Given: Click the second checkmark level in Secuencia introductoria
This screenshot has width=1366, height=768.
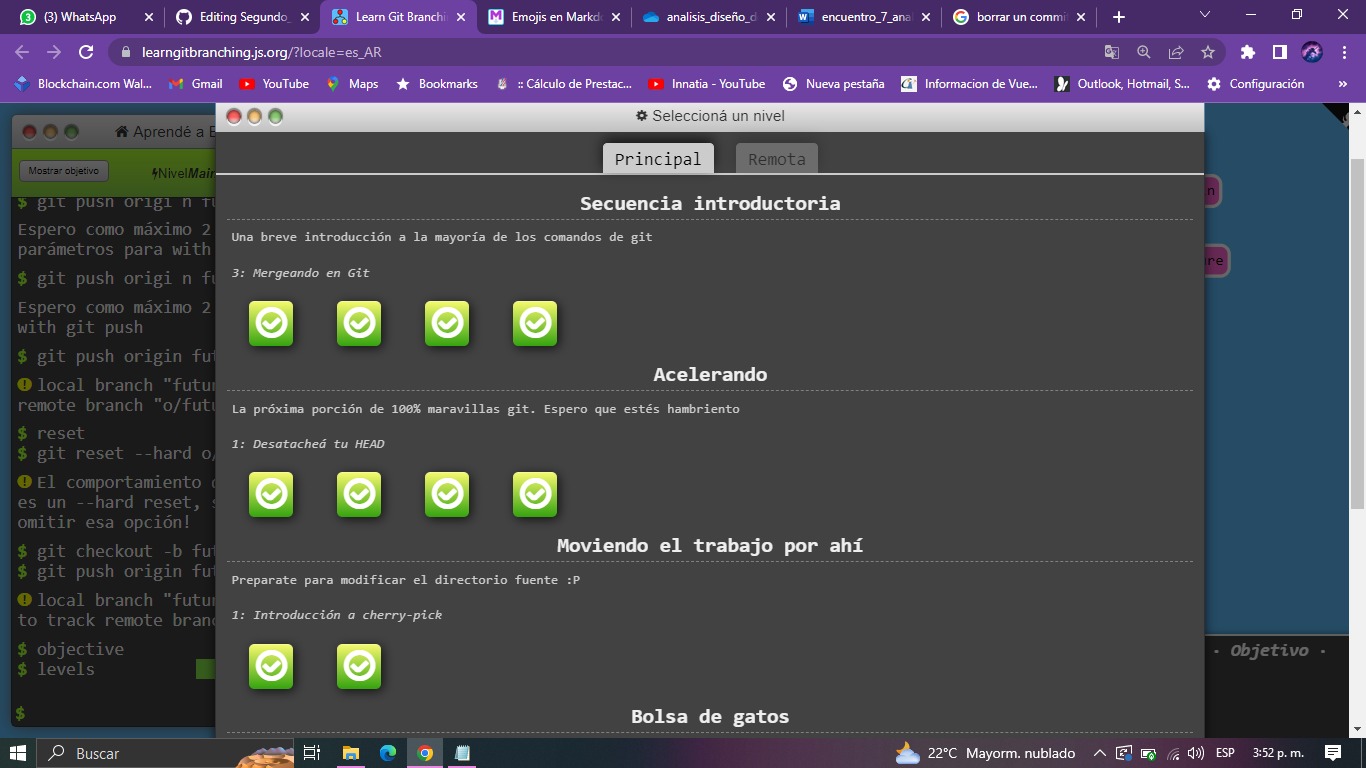Looking at the screenshot, I should [359, 322].
